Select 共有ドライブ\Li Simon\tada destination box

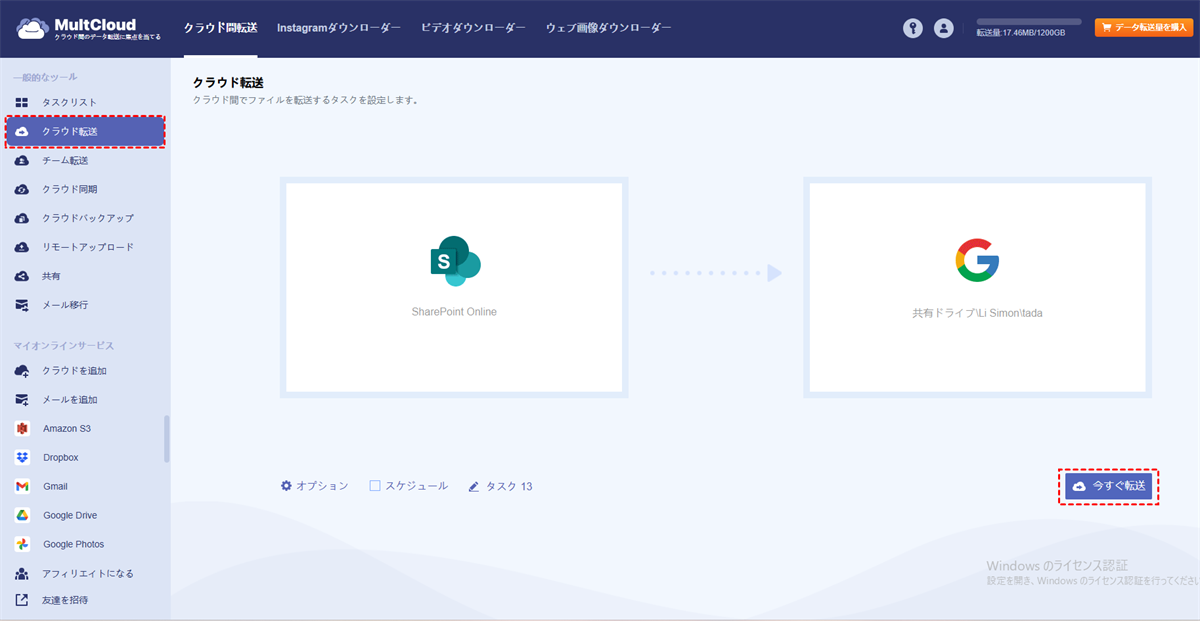point(977,288)
